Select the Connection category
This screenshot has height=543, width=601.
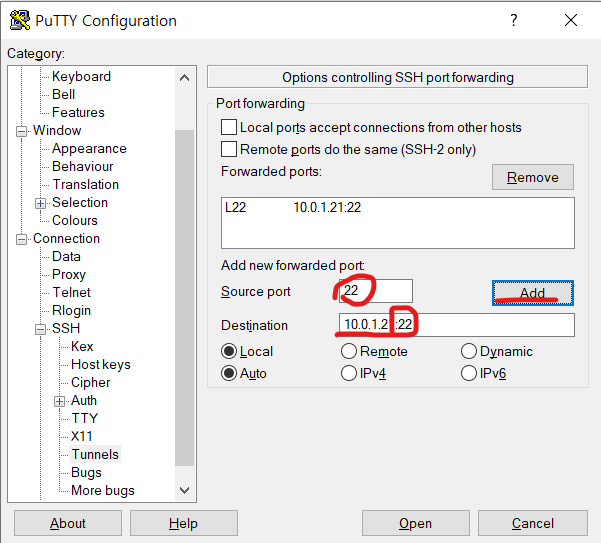[66, 238]
